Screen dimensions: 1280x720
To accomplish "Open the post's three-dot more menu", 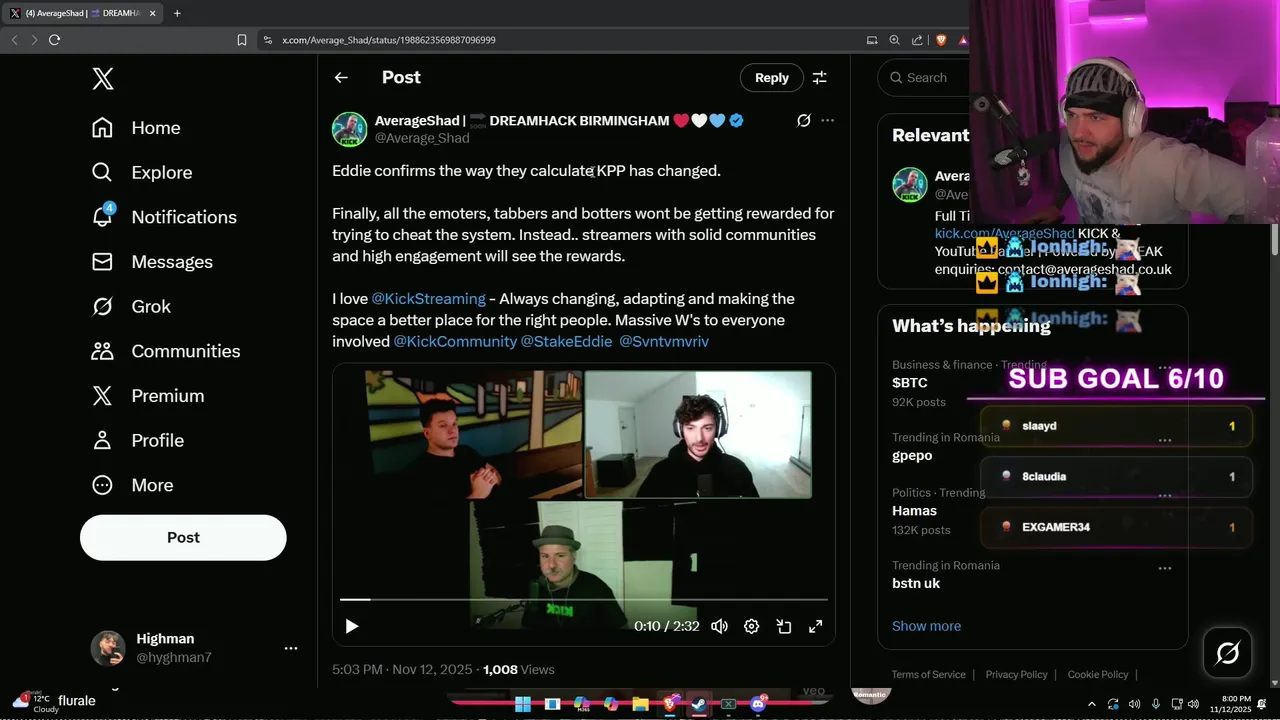I will coord(827,120).
